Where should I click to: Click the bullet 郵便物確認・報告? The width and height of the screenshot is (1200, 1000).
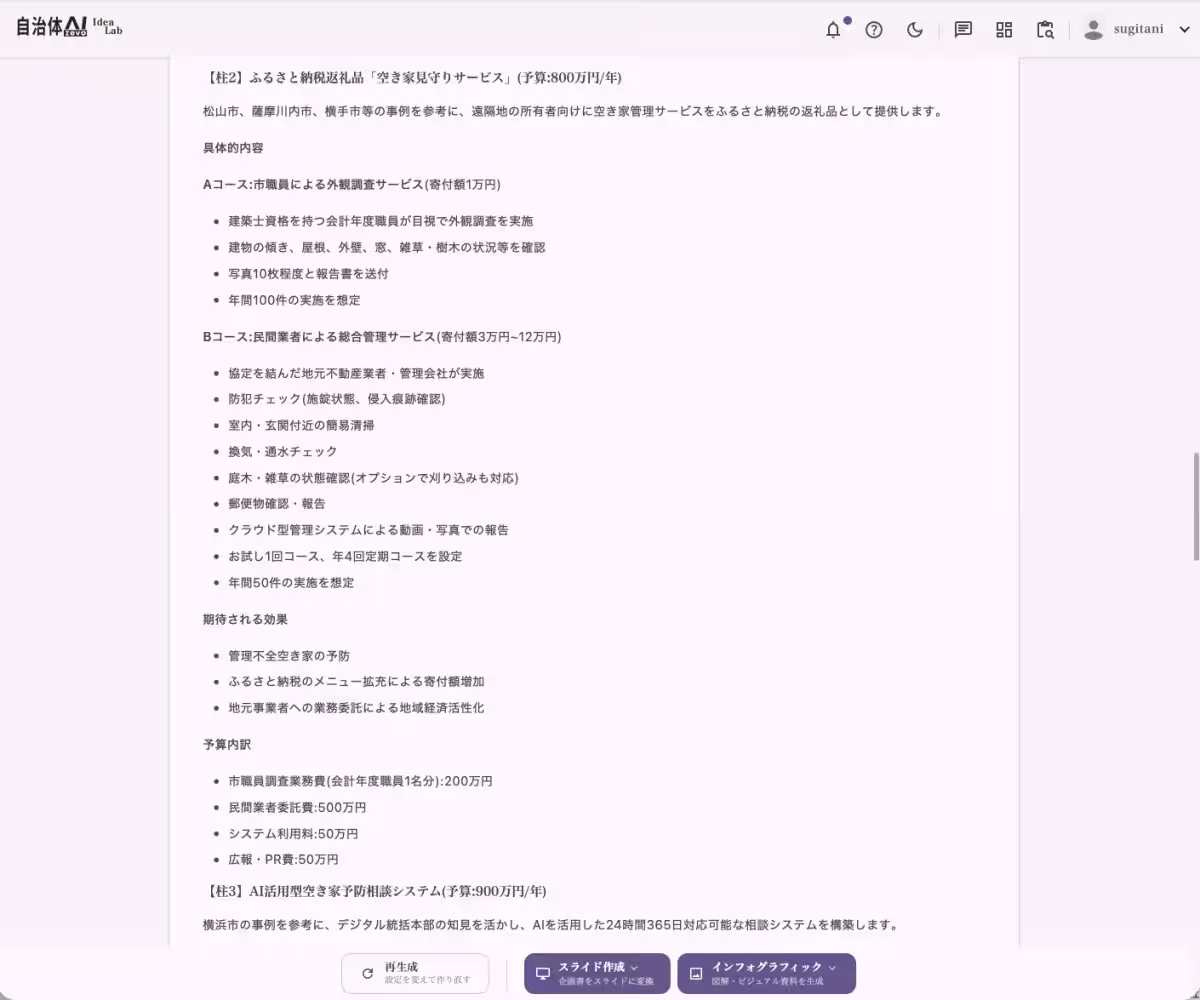(277, 504)
